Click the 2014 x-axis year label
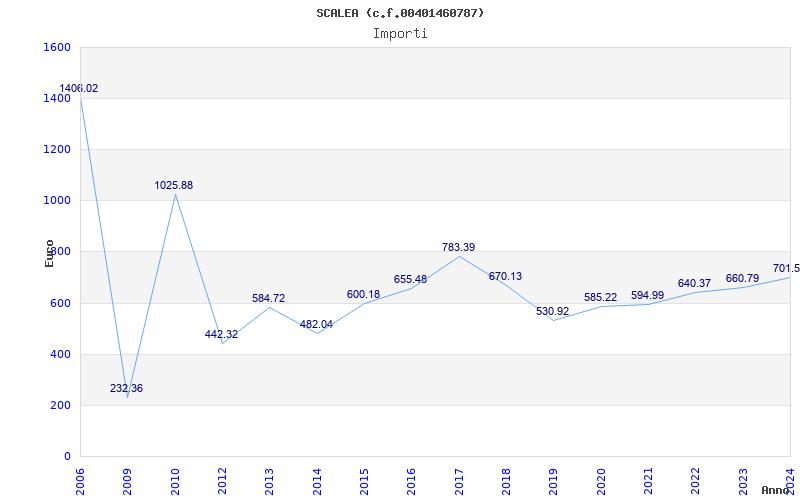Viewport: 800px width, 500px height. 317,481
